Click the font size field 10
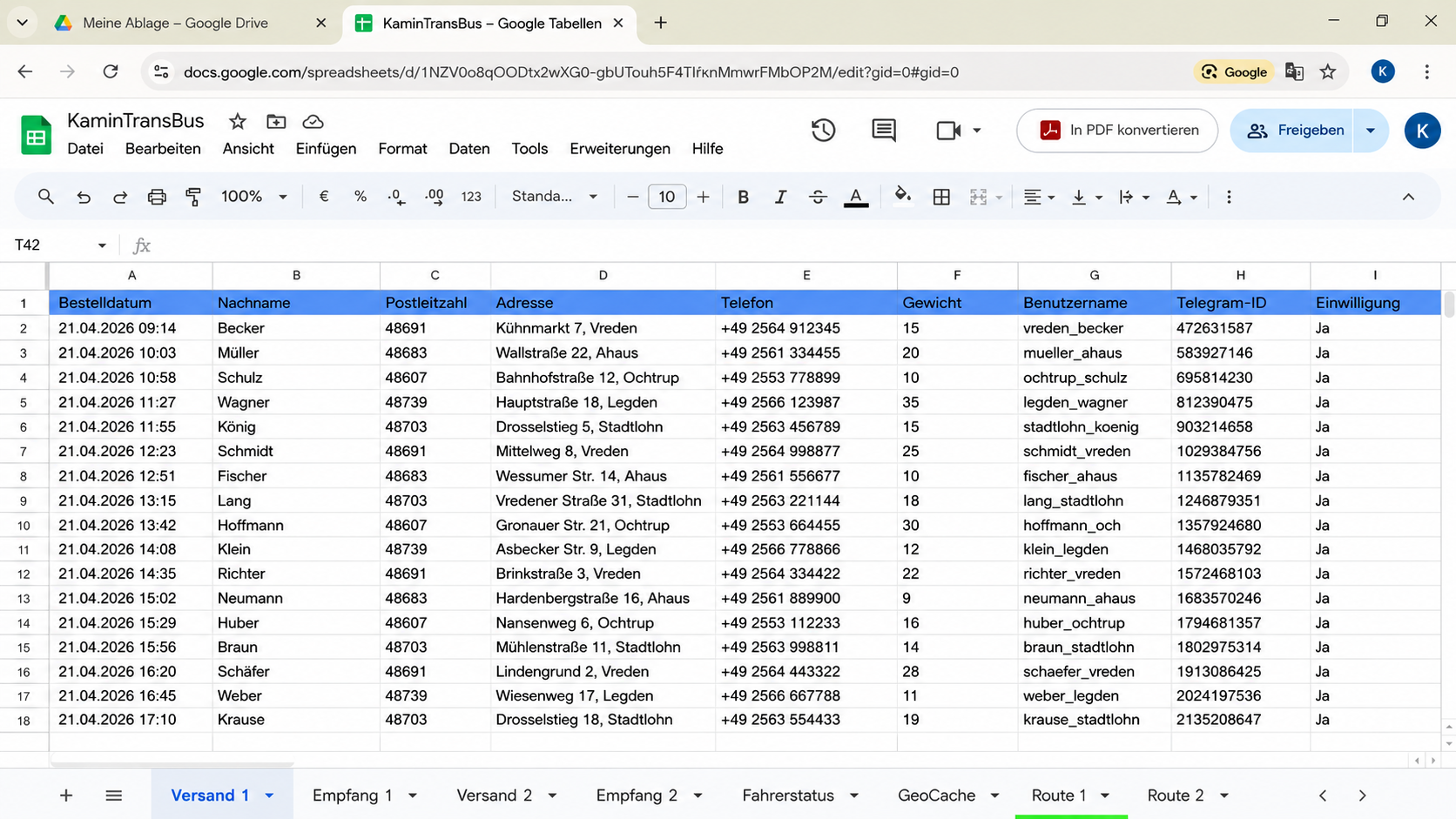This screenshot has width=1456, height=819. [x=667, y=197]
